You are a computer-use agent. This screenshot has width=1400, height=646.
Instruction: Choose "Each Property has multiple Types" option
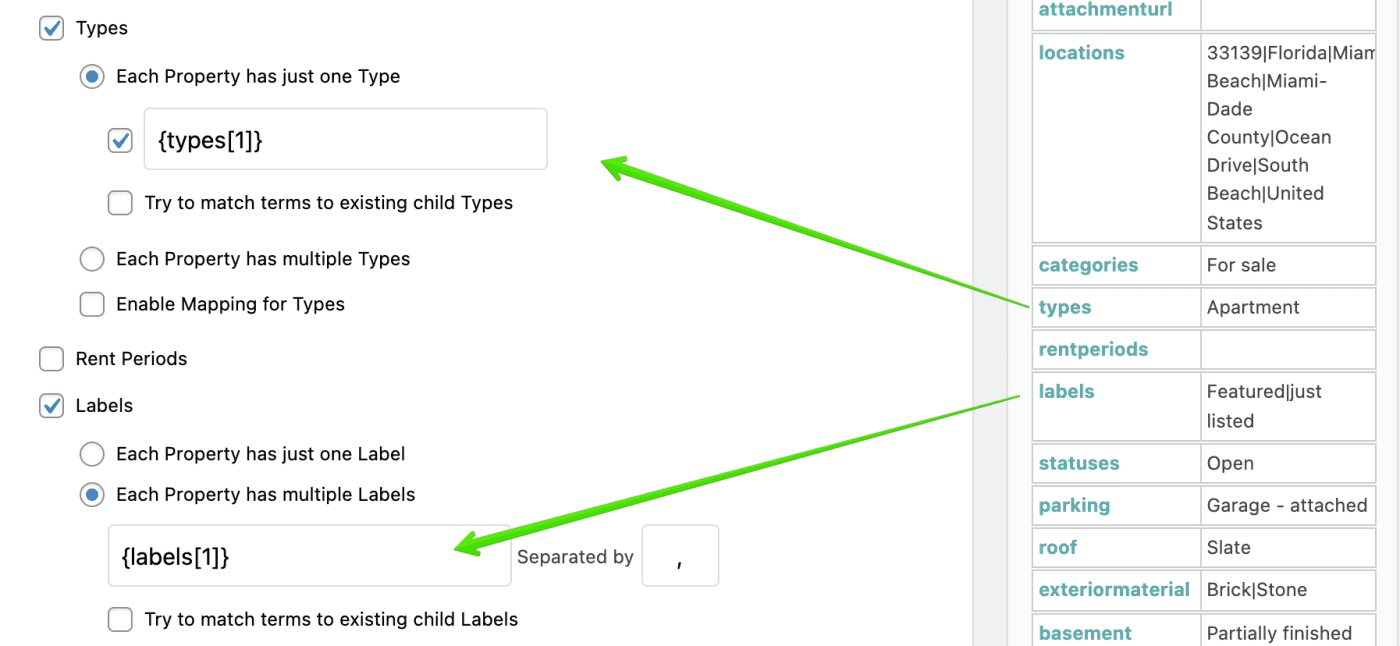(92, 259)
